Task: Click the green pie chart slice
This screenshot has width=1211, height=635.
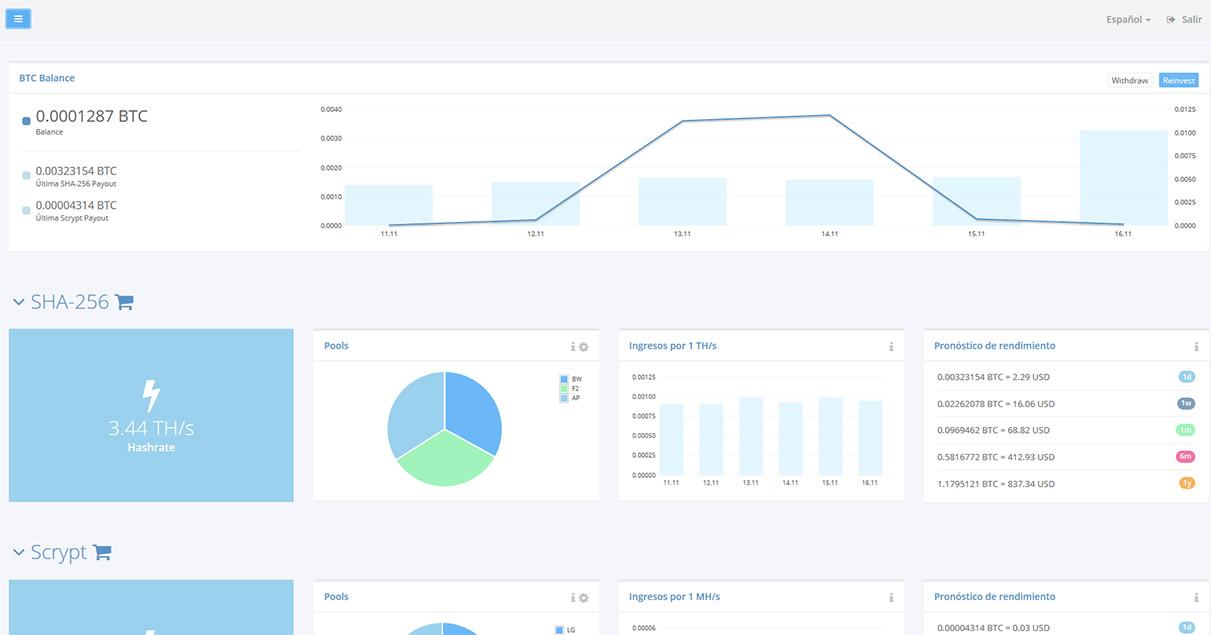Action: (x=444, y=462)
